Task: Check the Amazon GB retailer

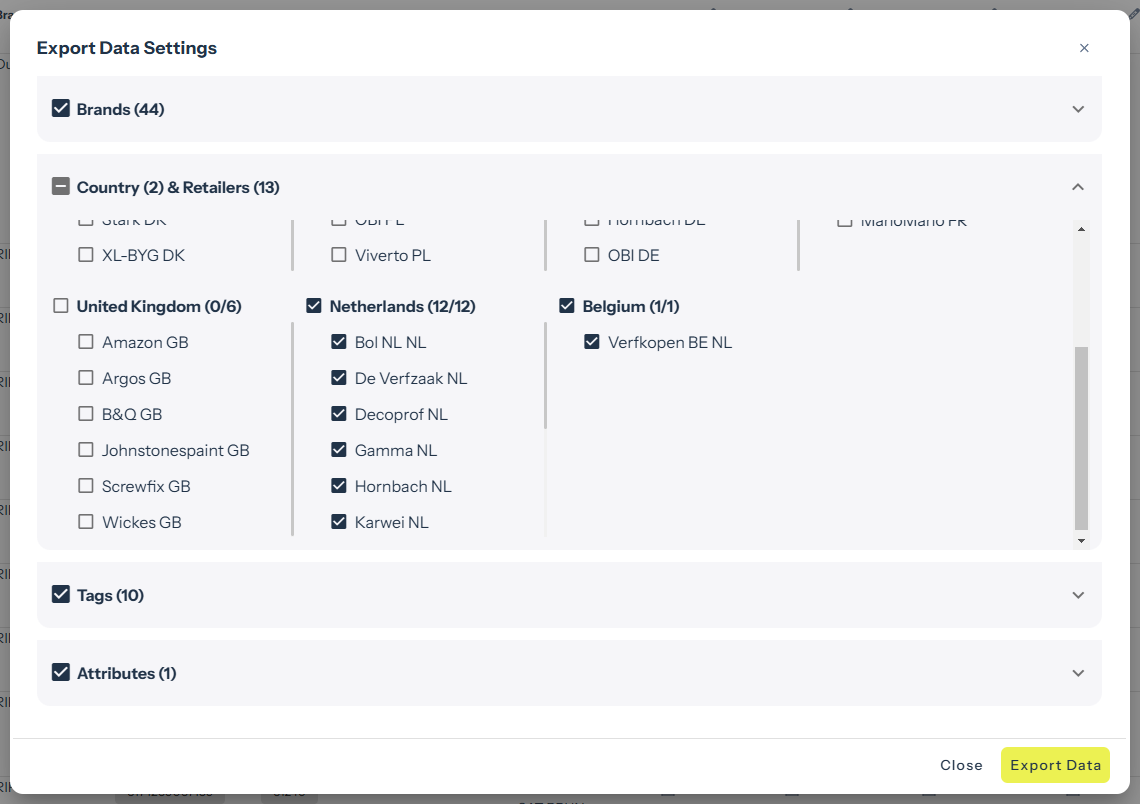Action: point(86,342)
